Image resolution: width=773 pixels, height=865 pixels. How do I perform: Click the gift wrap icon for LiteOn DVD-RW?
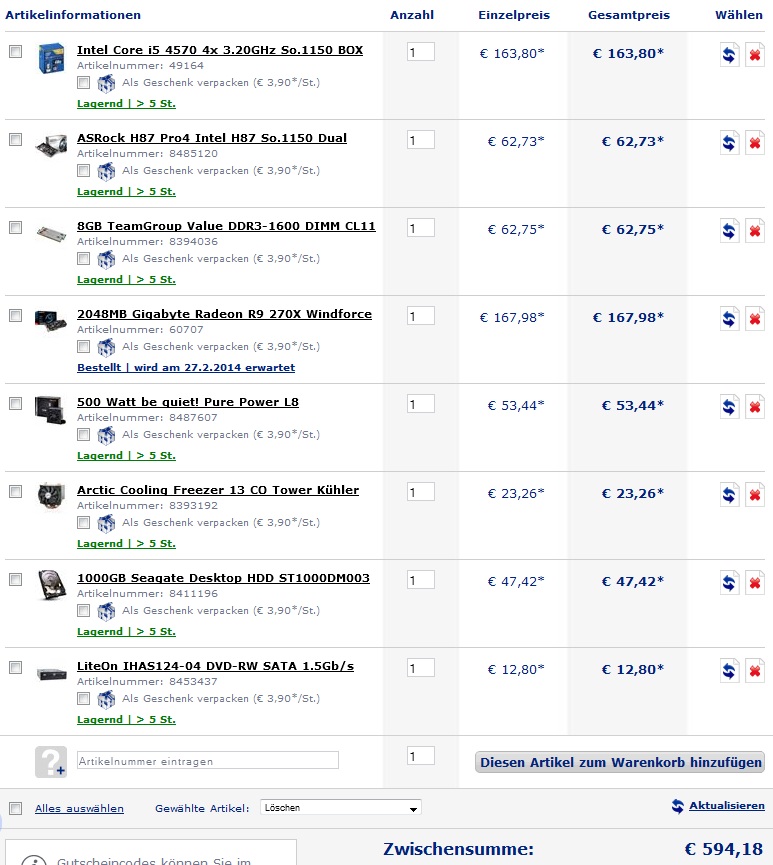tap(106, 699)
